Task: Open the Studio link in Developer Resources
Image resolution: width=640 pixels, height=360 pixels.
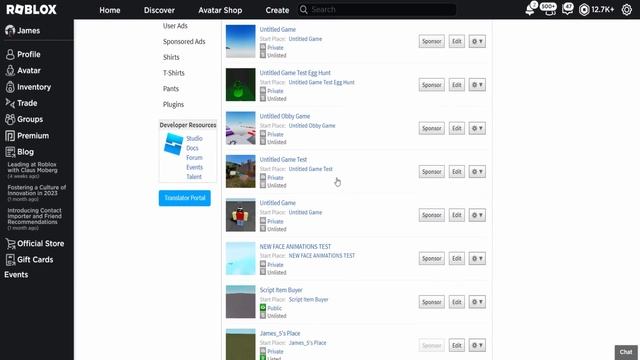Action: click(x=194, y=138)
